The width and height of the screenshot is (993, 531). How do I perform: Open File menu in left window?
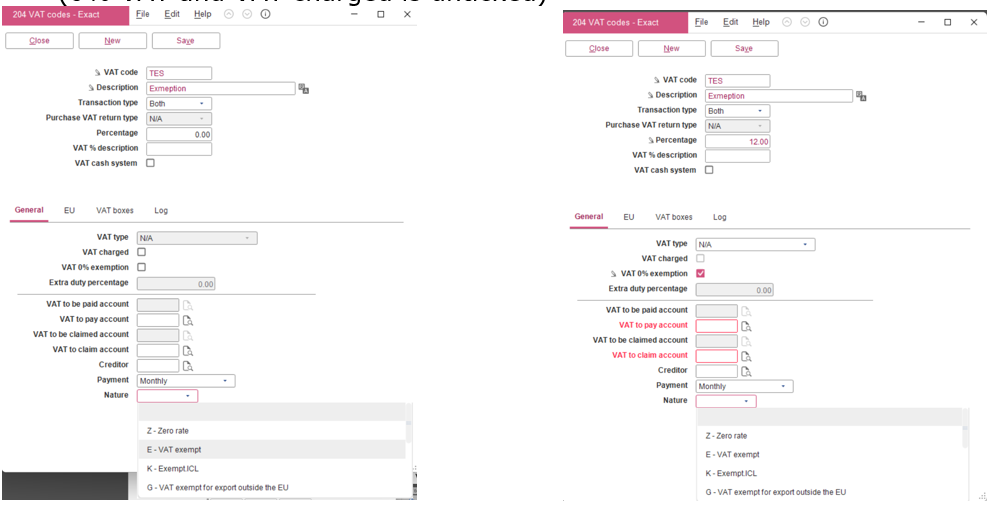click(x=143, y=14)
